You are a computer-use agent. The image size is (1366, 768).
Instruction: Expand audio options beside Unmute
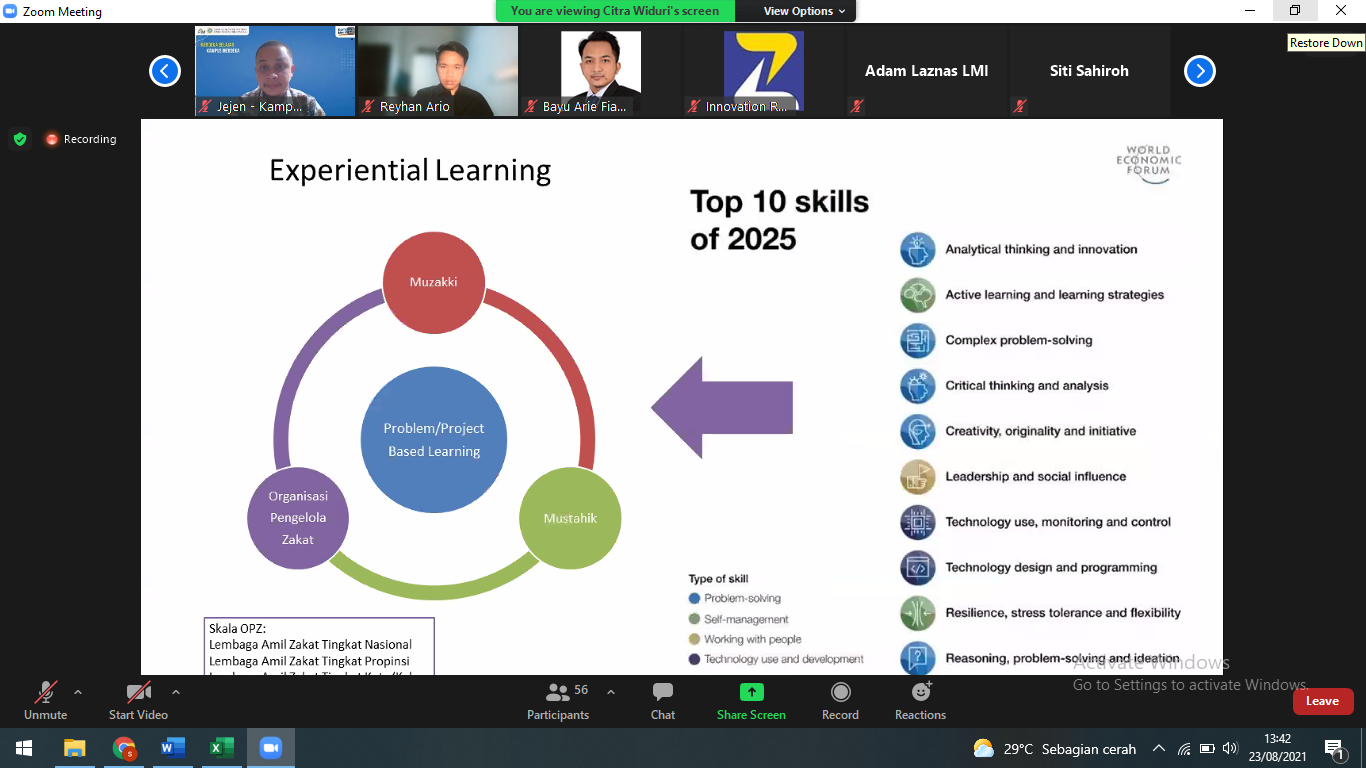tap(78, 692)
